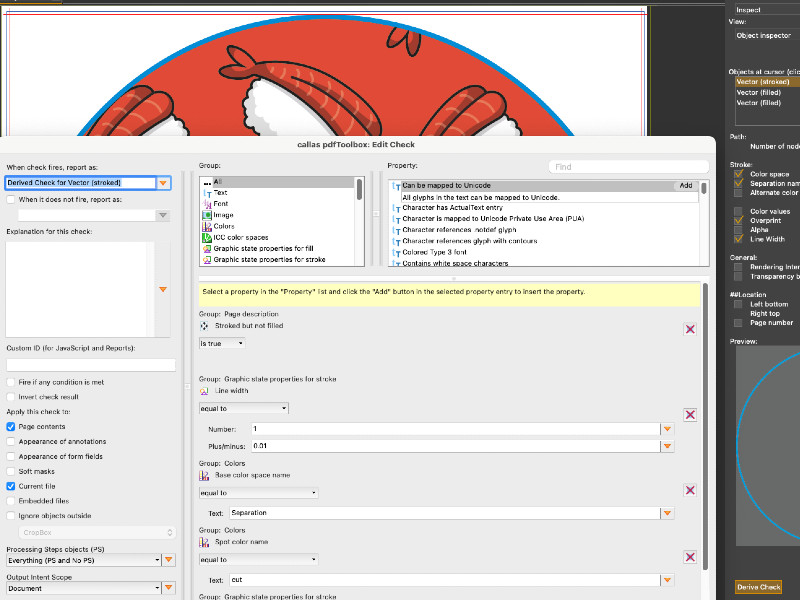800x600 pixels.
Task: Click Base color space name property icon
Action: coord(204,476)
